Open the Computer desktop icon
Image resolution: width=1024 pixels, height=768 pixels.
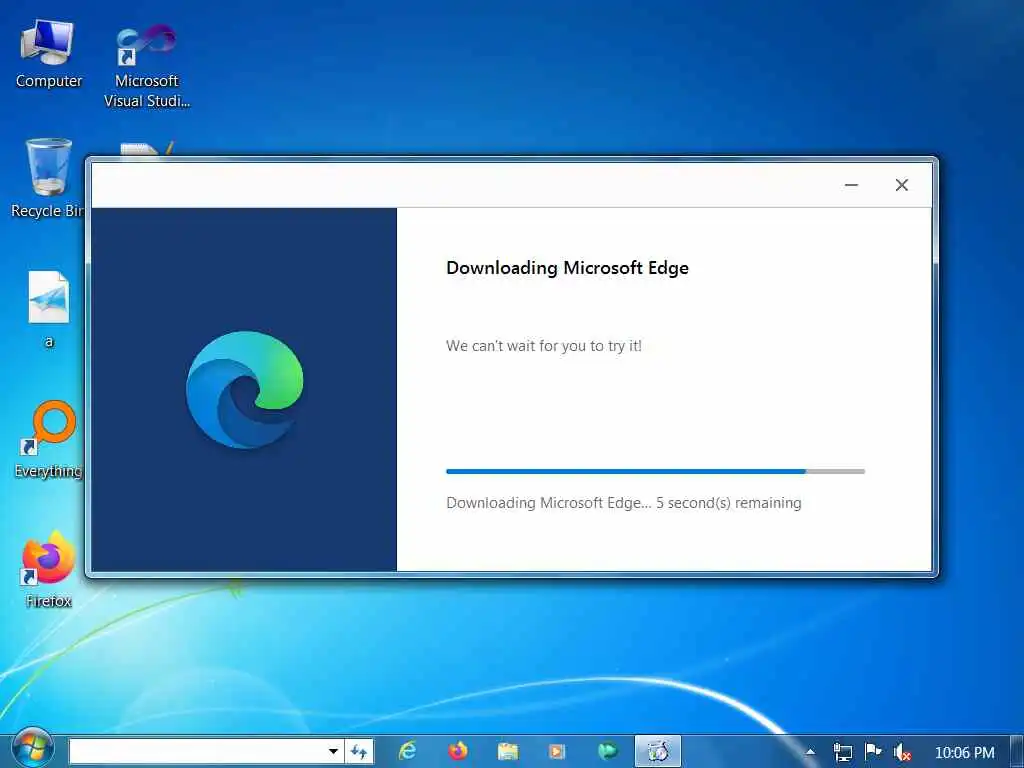pyautogui.click(x=48, y=54)
